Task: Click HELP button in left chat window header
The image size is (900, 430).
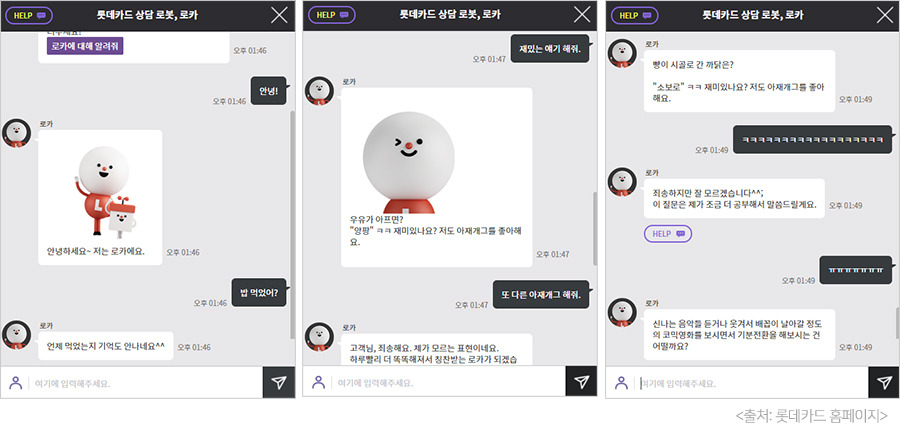Action: 29,15
